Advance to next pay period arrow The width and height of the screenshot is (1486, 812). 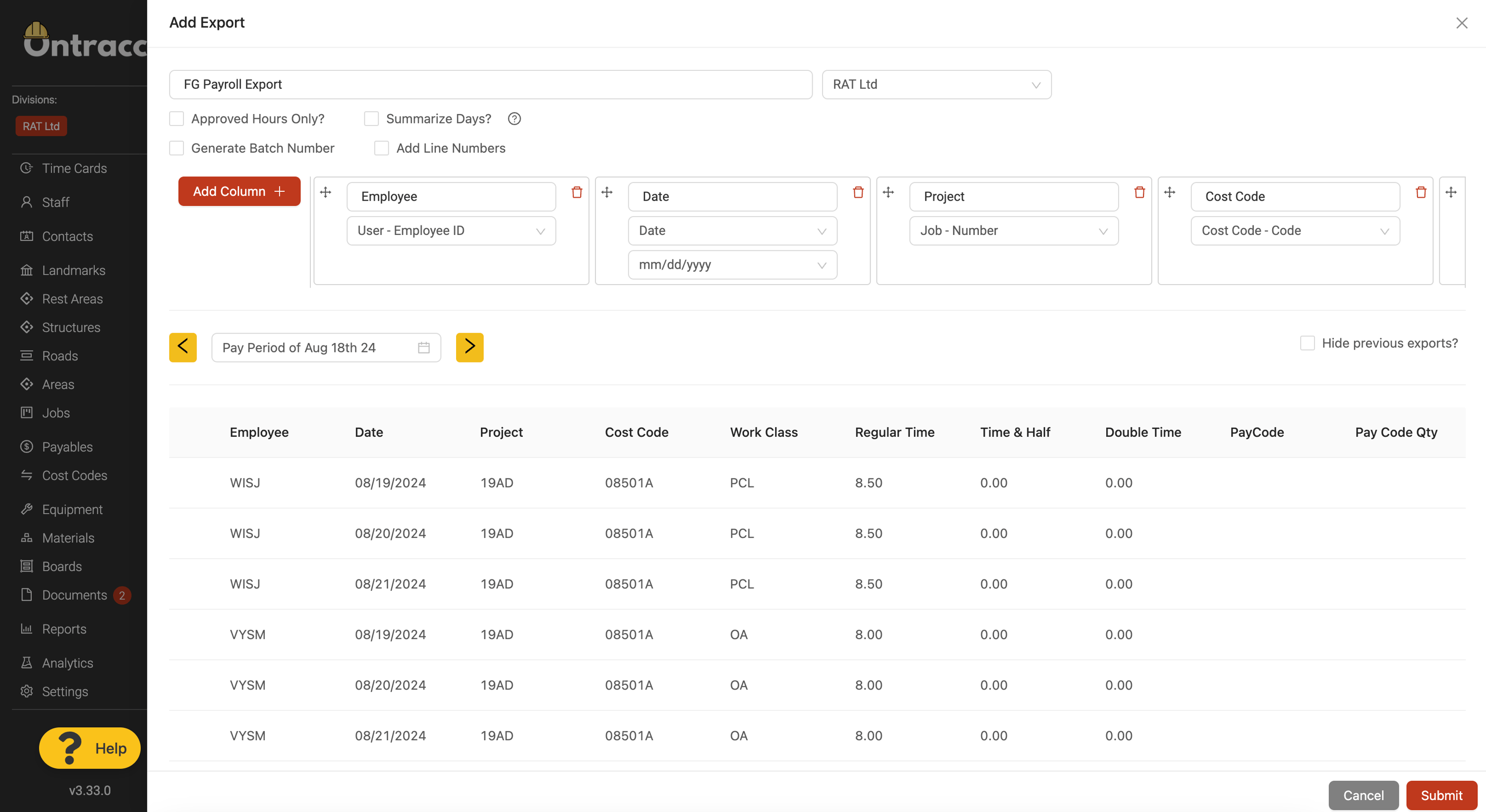(x=470, y=347)
